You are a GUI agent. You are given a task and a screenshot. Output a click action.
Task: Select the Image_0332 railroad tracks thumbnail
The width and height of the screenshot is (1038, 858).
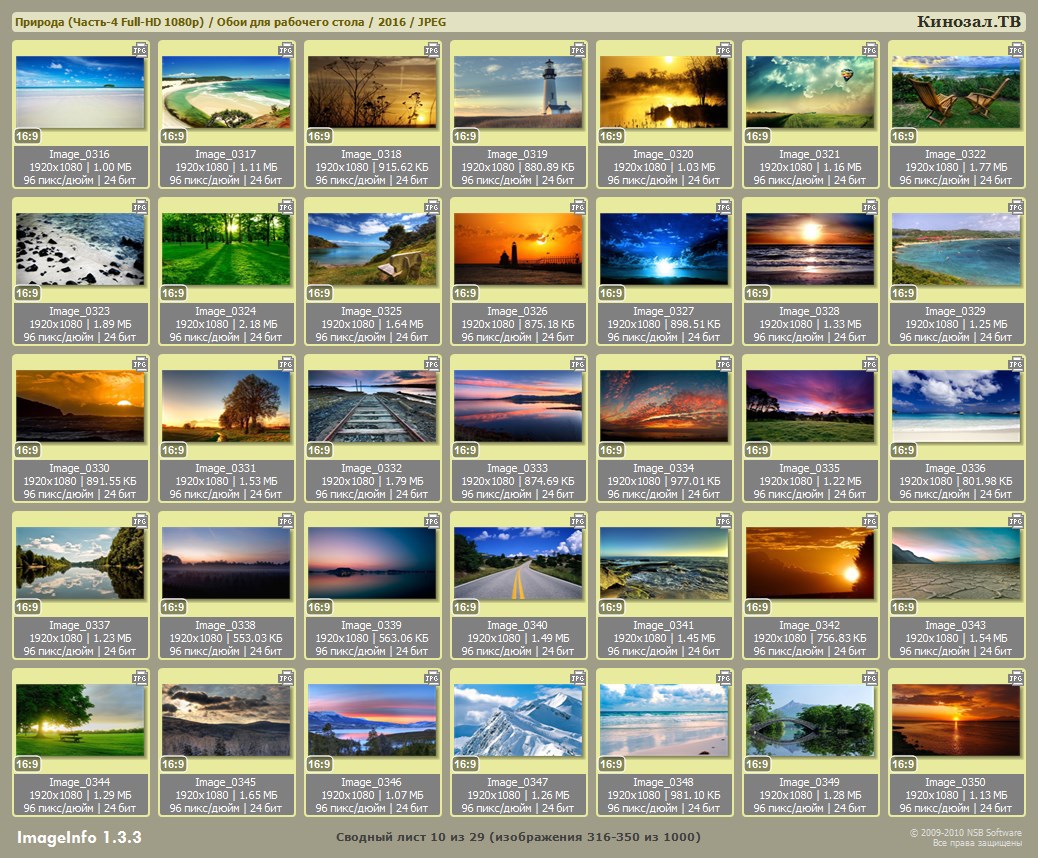(372, 406)
